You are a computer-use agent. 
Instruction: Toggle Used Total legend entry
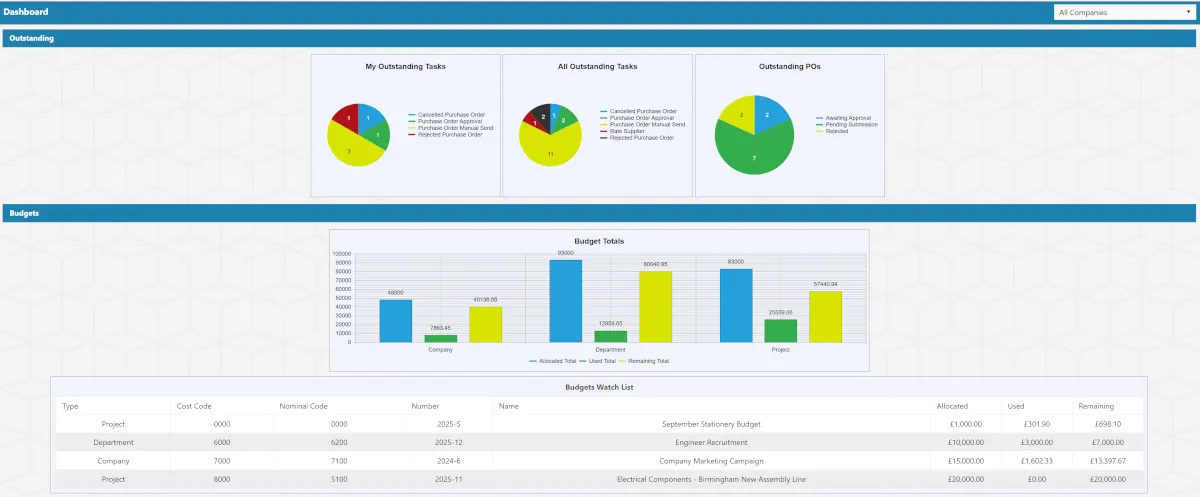pyautogui.click(x=596, y=361)
